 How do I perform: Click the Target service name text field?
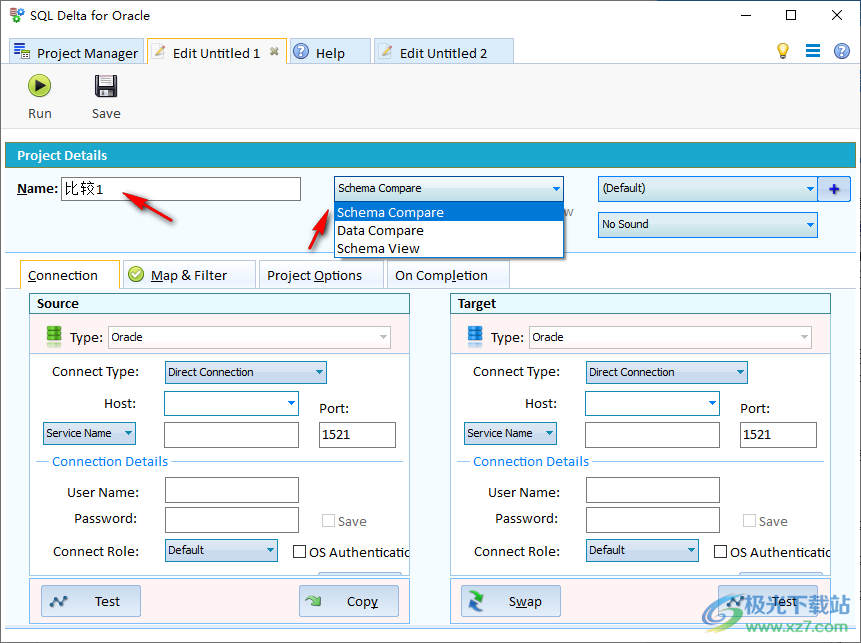(x=652, y=435)
